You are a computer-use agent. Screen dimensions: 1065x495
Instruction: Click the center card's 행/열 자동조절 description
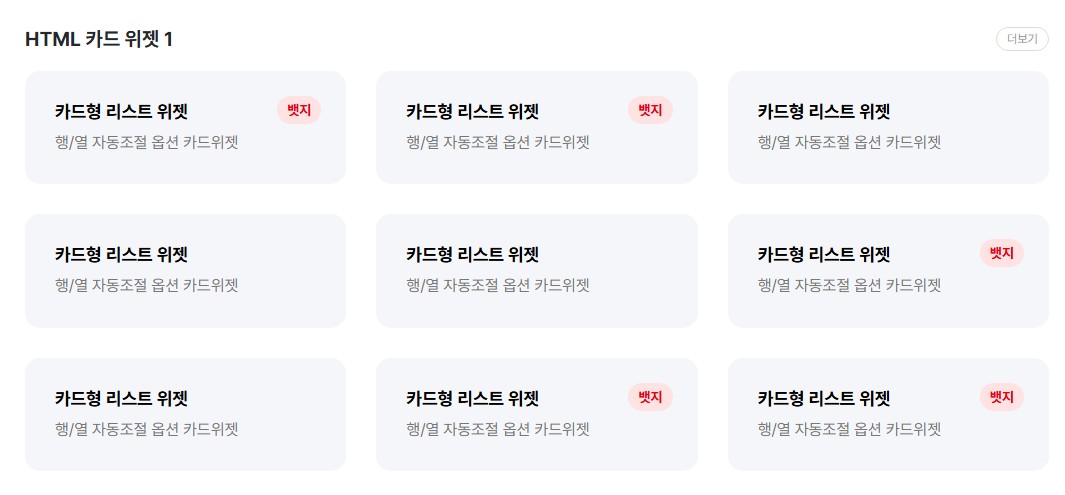497,286
